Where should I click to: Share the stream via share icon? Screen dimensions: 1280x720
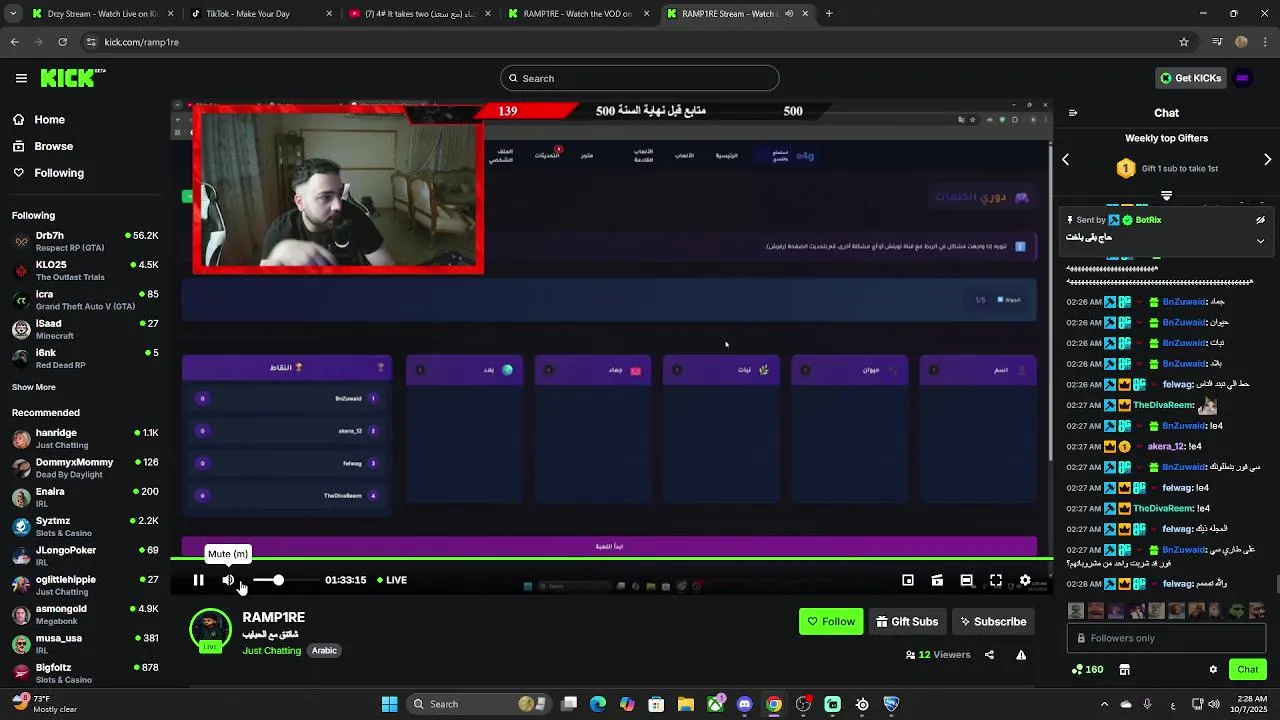click(989, 655)
